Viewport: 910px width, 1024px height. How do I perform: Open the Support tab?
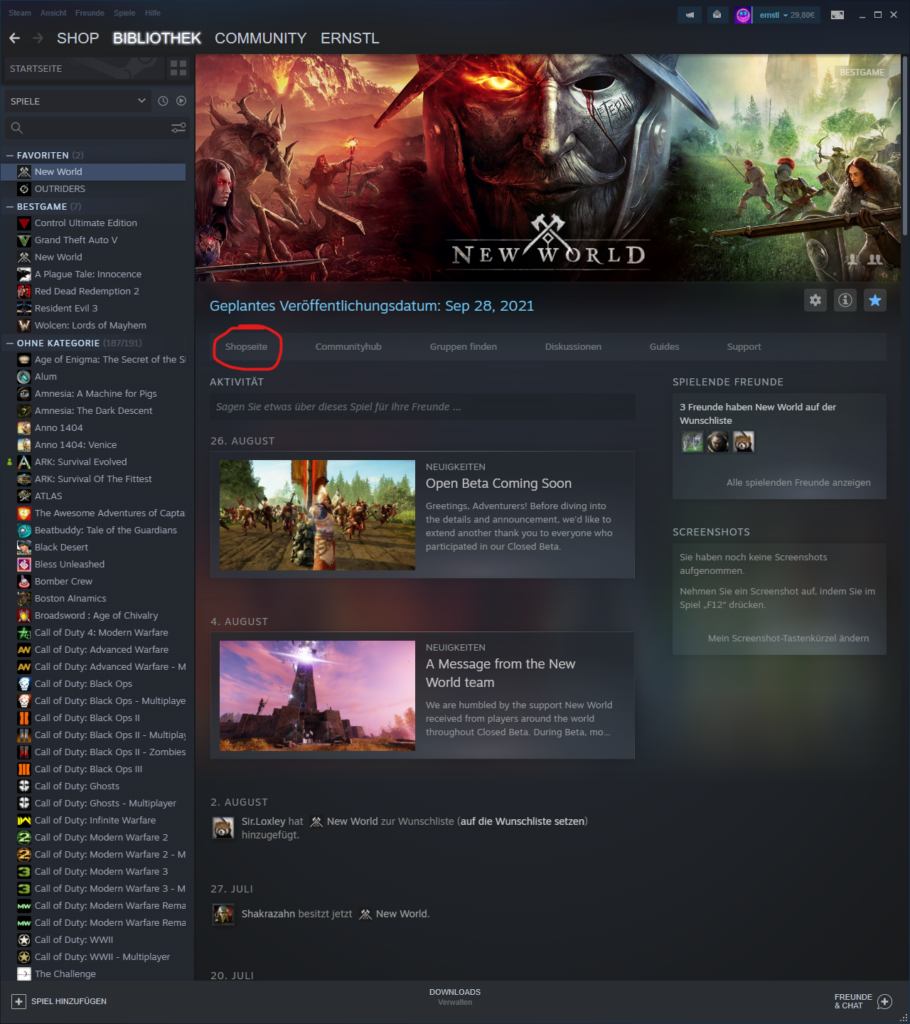click(x=744, y=347)
